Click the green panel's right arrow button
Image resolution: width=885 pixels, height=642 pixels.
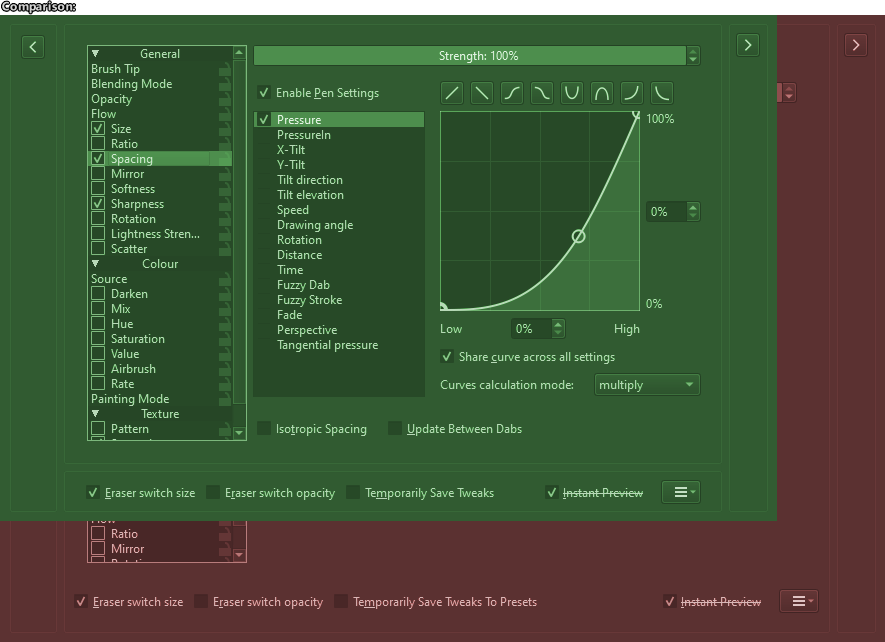coord(748,45)
